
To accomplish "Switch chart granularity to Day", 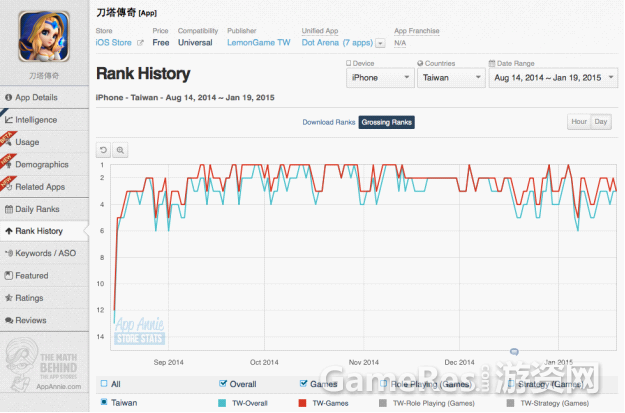I will tap(601, 122).
